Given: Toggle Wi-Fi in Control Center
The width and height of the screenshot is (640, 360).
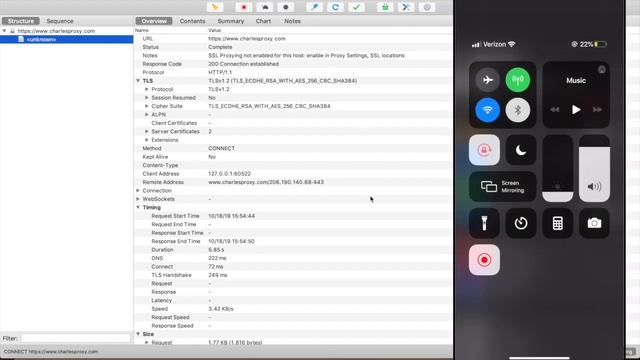Looking at the screenshot, I should click(x=487, y=110).
